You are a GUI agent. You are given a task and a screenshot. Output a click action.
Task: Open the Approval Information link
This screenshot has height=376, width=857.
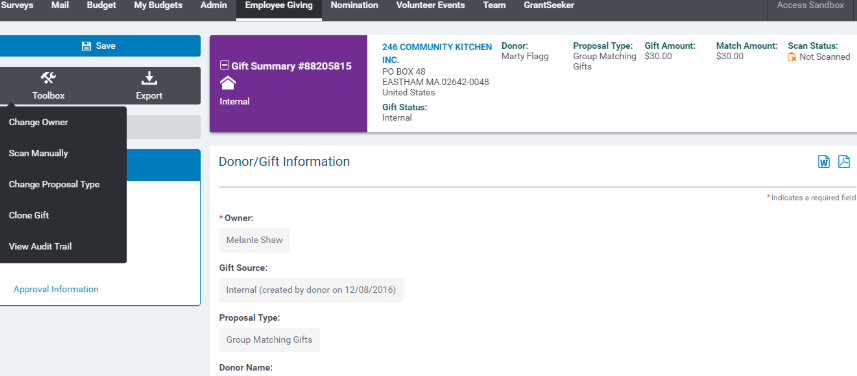[x=56, y=289]
